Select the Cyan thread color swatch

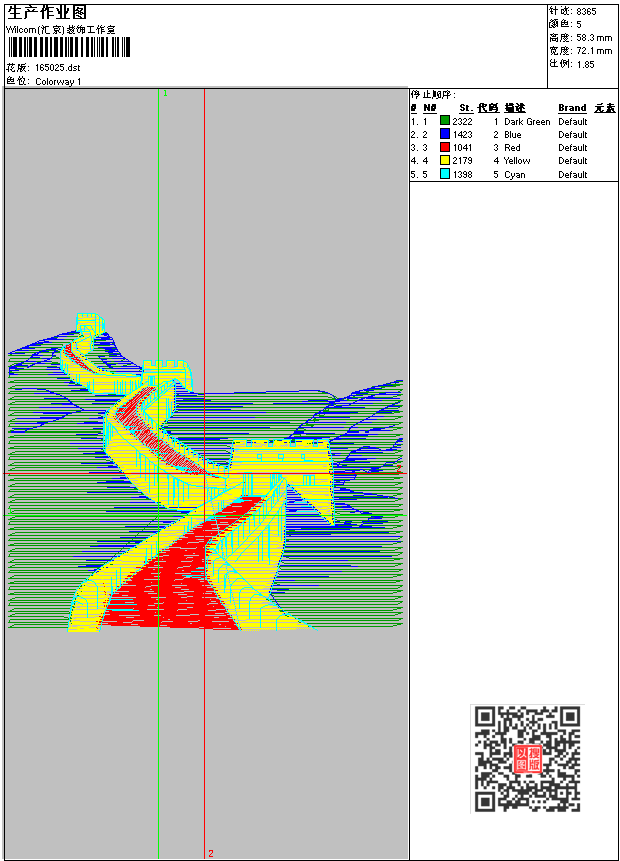coord(445,174)
